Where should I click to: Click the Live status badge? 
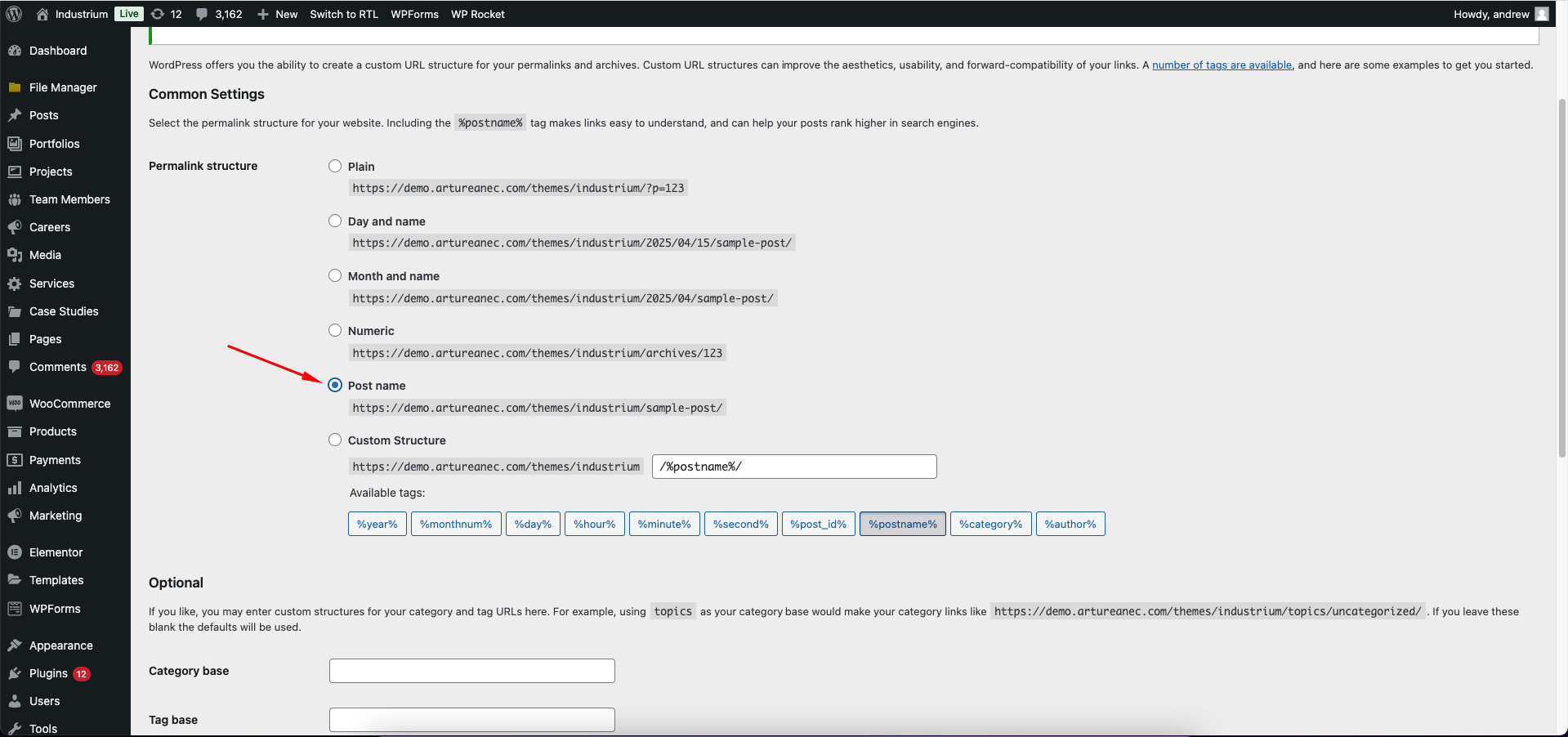pyautogui.click(x=129, y=14)
